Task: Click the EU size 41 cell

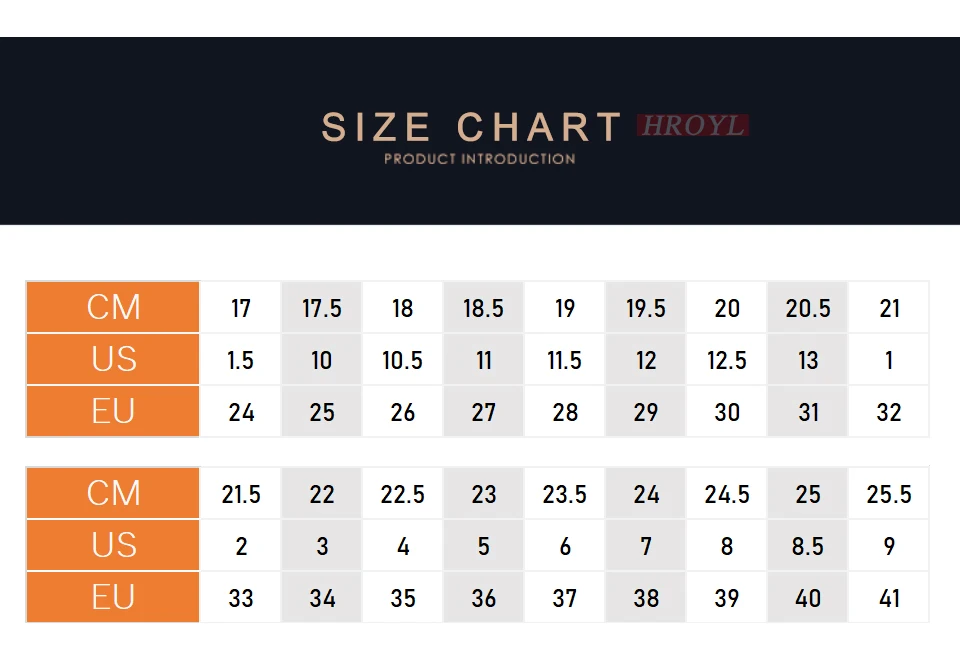Action: (x=888, y=598)
